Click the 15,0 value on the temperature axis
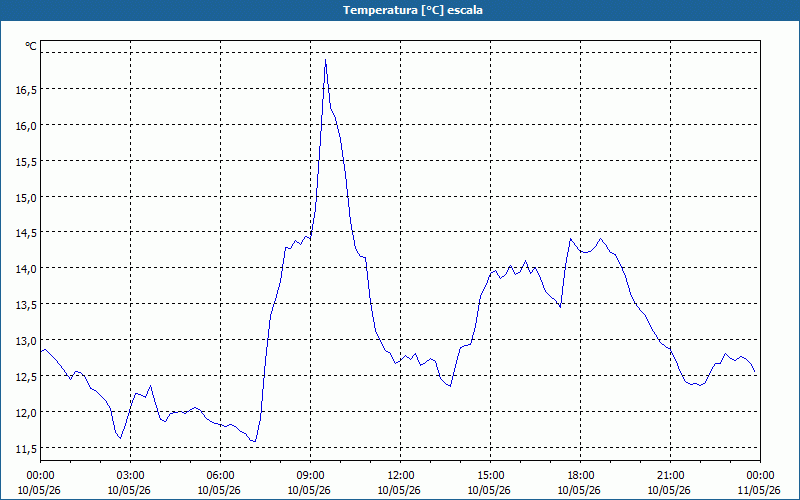The height and width of the screenshot is (500, 800). point(26,197)
